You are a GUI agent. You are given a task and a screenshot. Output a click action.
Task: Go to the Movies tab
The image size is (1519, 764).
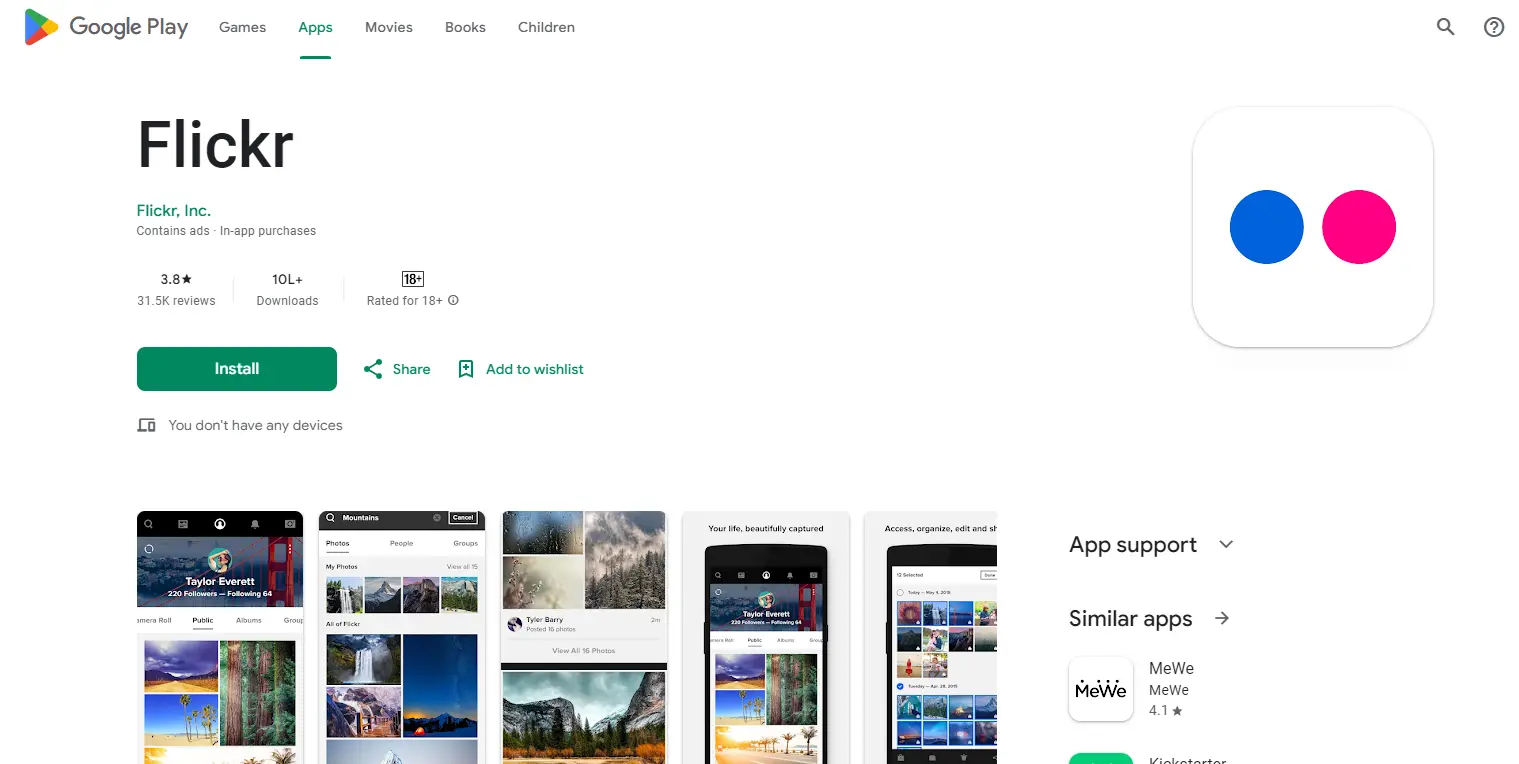click(389, 27)
